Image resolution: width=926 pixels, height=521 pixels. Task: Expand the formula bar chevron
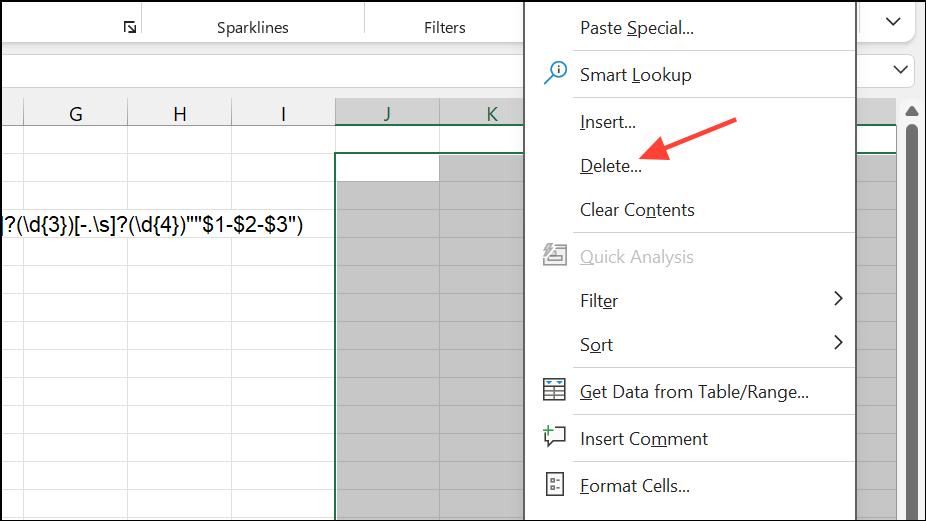tap(901, 70)
